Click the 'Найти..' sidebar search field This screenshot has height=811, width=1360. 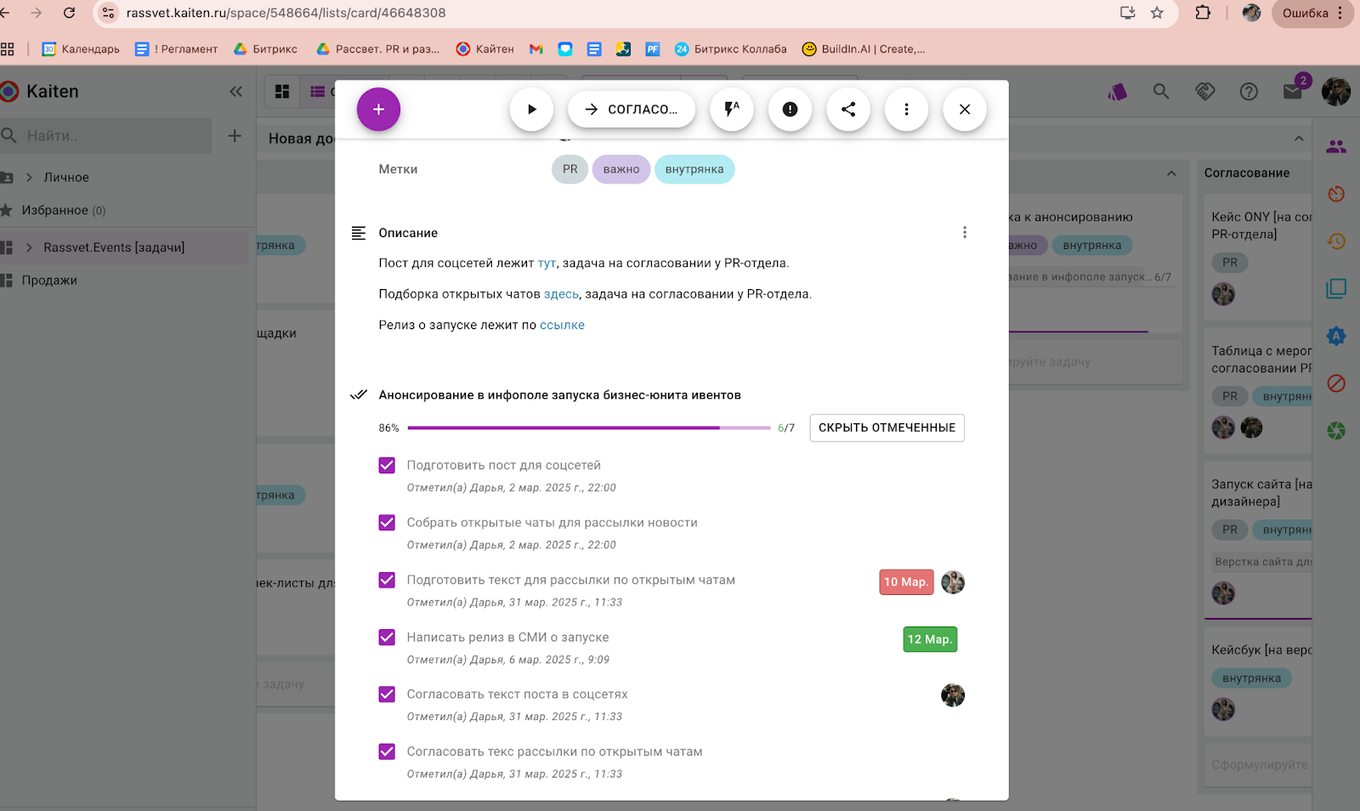point(106,136)
